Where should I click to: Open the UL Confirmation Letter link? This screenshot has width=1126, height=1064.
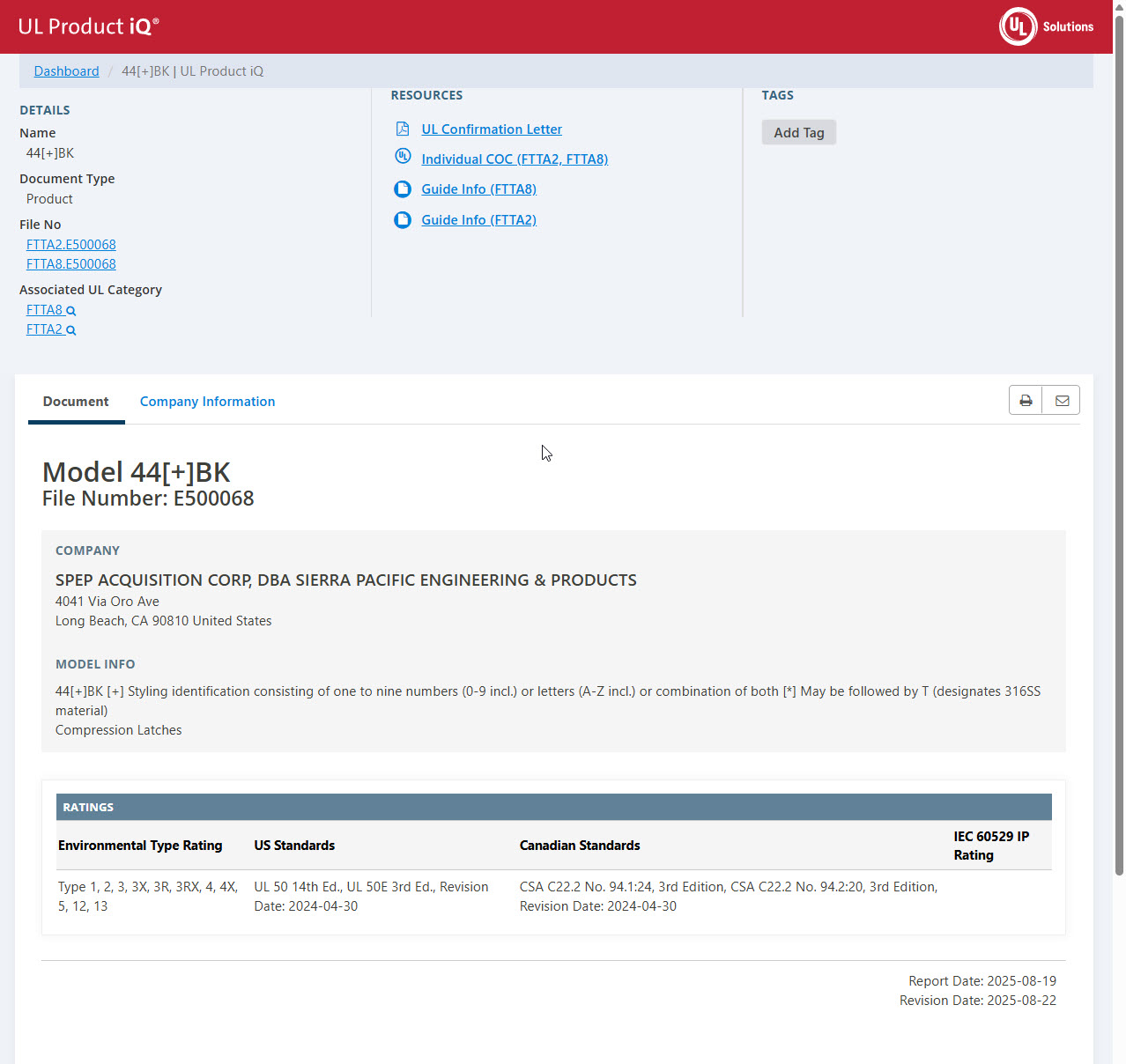click(491, 129)
